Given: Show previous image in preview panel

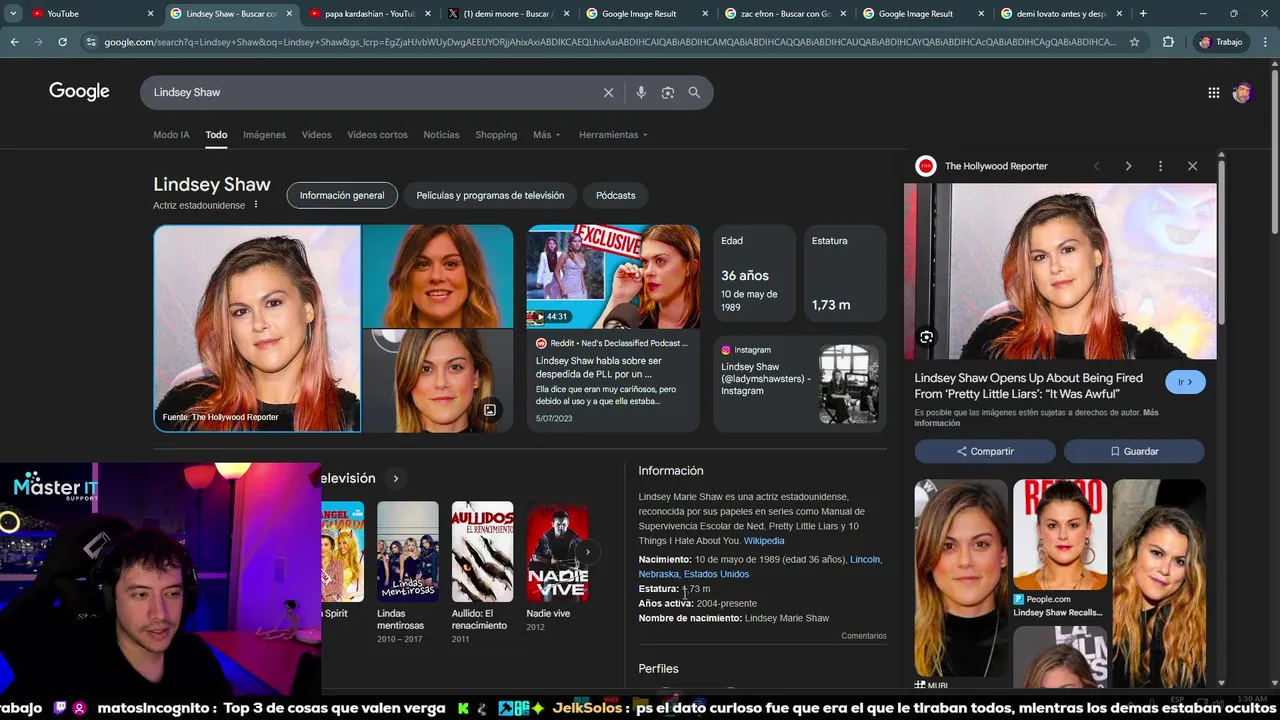Looking at the screenshot, I should coord(1096,166).
